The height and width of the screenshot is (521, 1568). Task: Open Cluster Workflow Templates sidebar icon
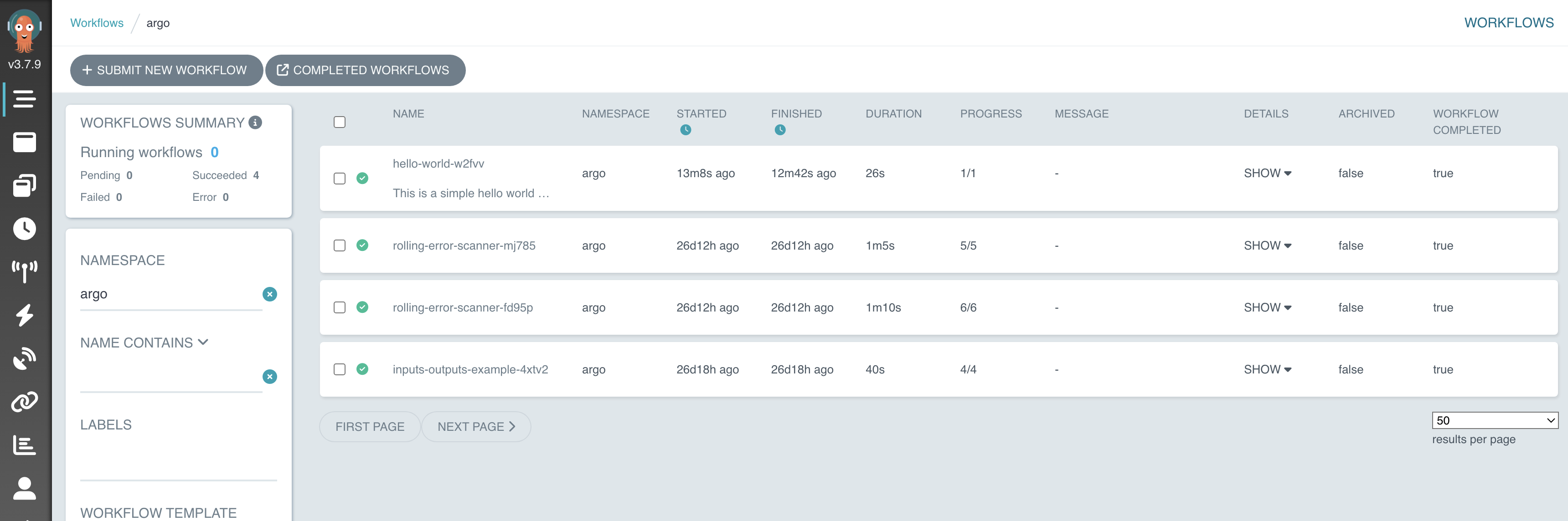pyautogui.click(x=24, y=185)
